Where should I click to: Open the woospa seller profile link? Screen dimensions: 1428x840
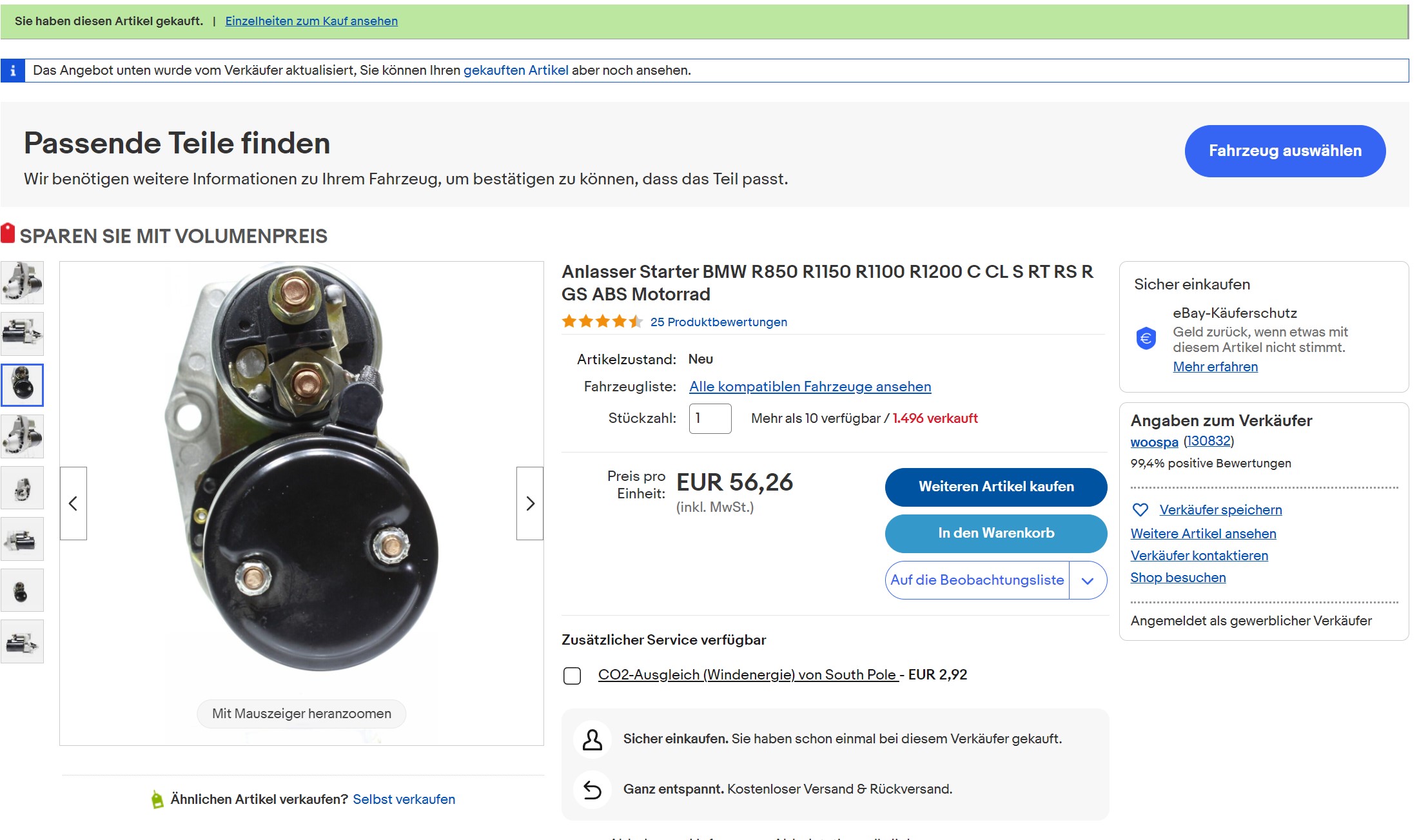[1154, 442]
